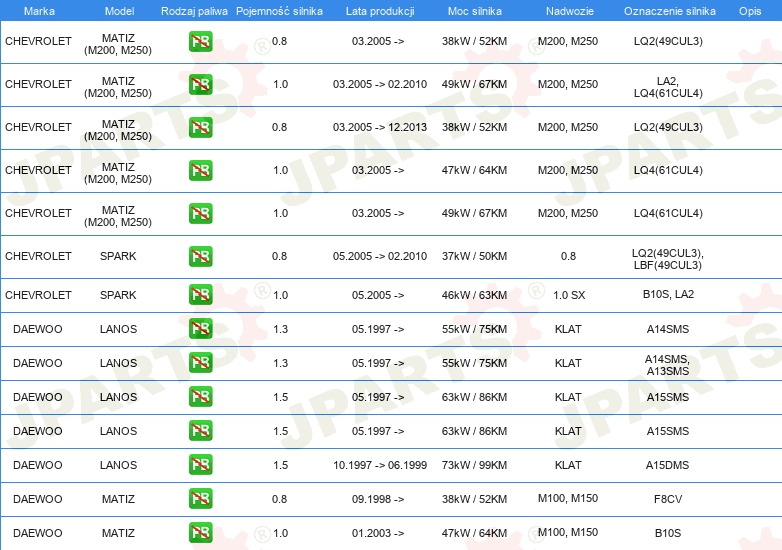Image resolution: width=782 pixels, height=550 pixels.
Task: Click the fuel icon in the Chevrolet Matiz 47kW row
Action: click(x=200, y=170)
